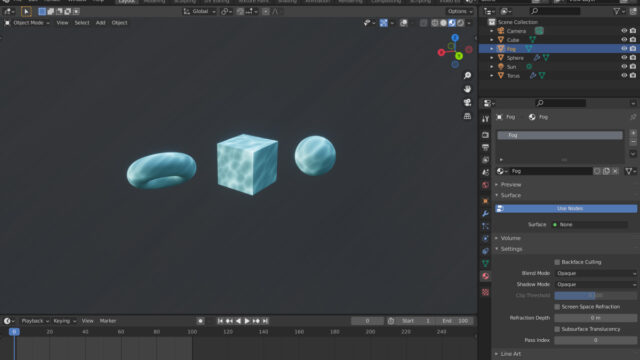The width and height of the screenshot is (640, 360).
Task: Select the tweak select tool arrow
Action: (26, 11)
